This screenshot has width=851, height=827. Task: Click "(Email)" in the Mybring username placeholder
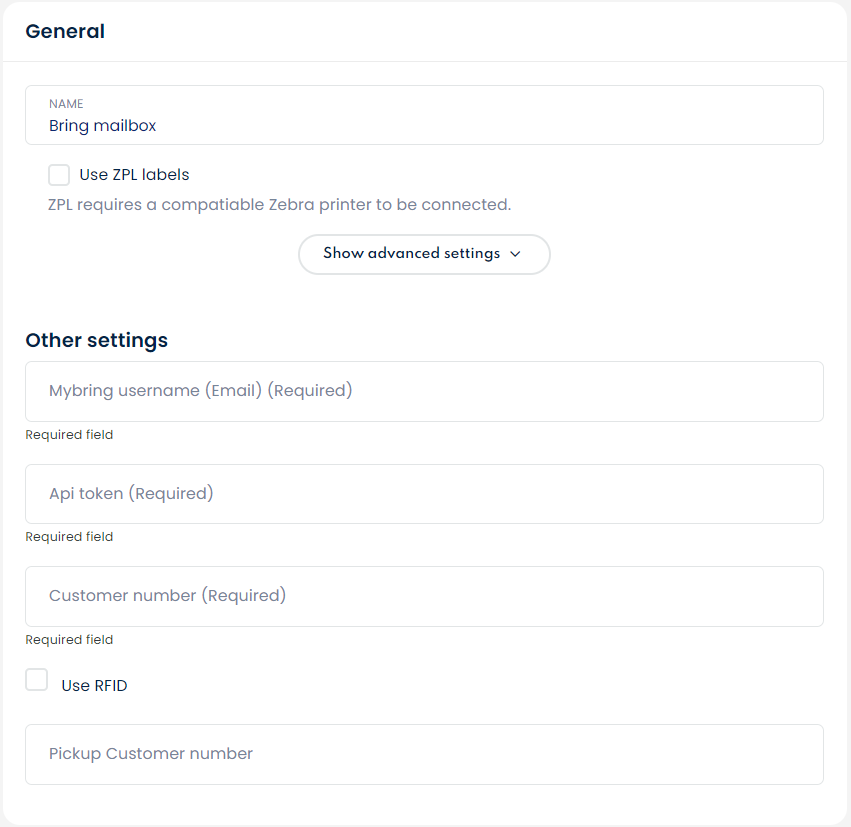point(235,391)
